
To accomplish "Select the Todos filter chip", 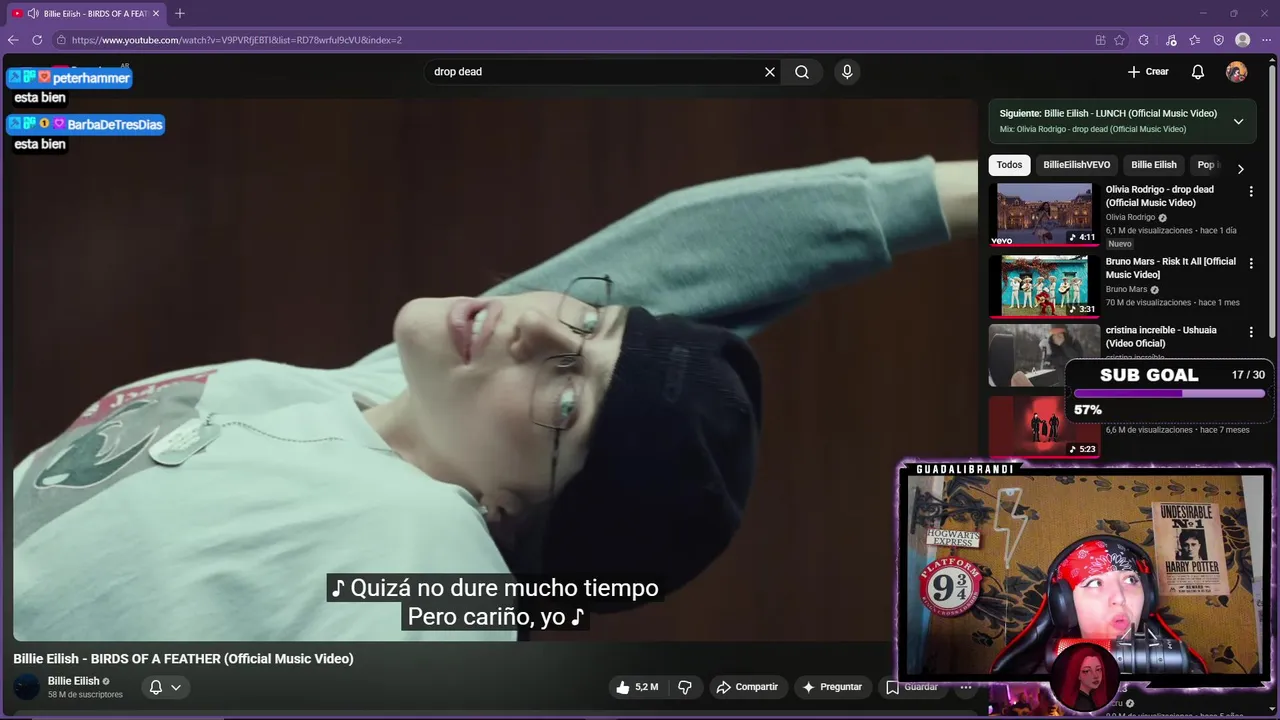I will tap(1010, 165).
